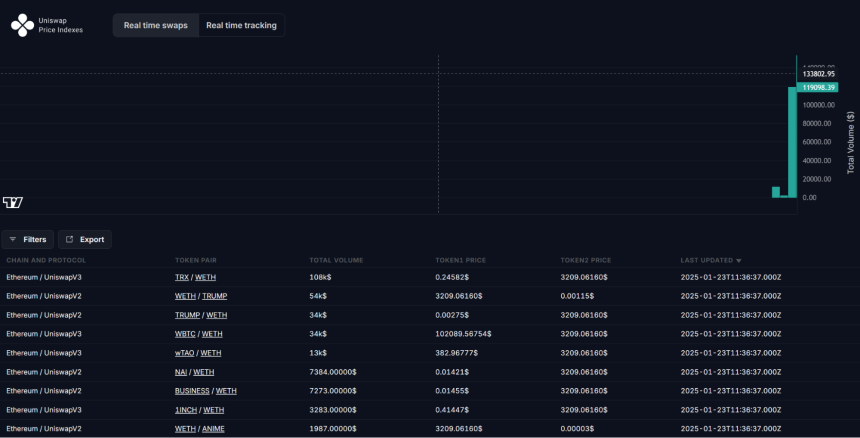Open WETH link in the wTAO row
This screenshot has height=438, width=860.
point(211,353)
